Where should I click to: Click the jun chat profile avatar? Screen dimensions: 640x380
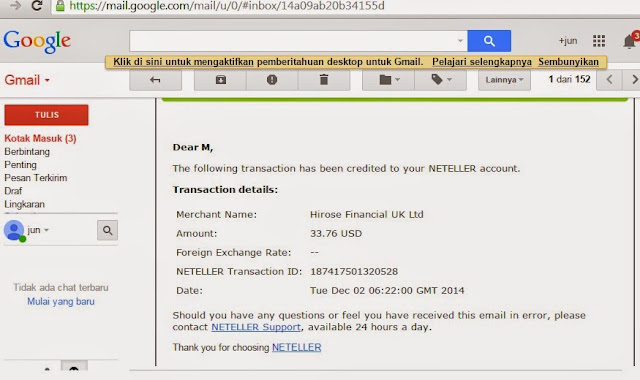(x=14, y=231)
